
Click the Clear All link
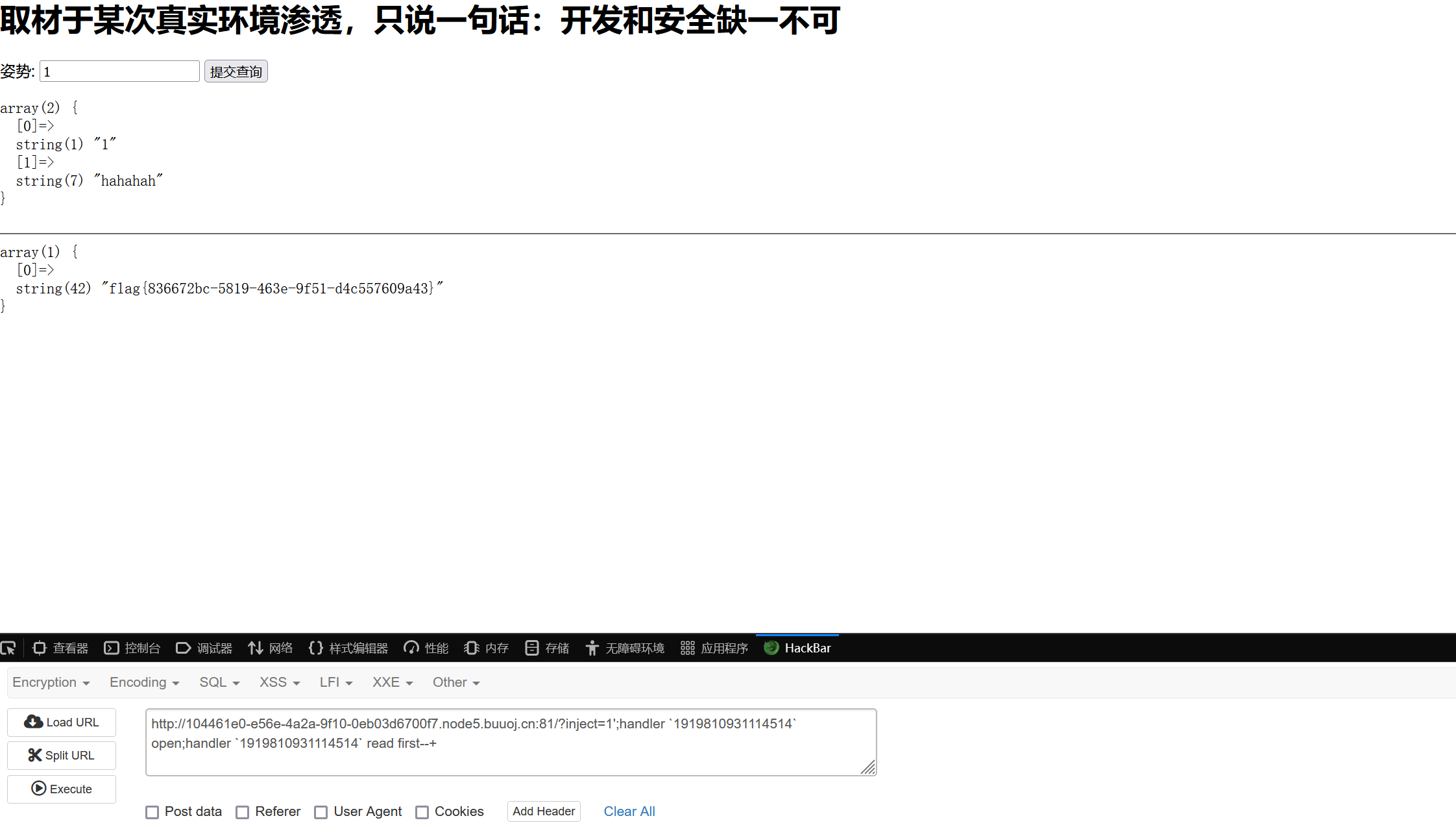tap(629, 811)
